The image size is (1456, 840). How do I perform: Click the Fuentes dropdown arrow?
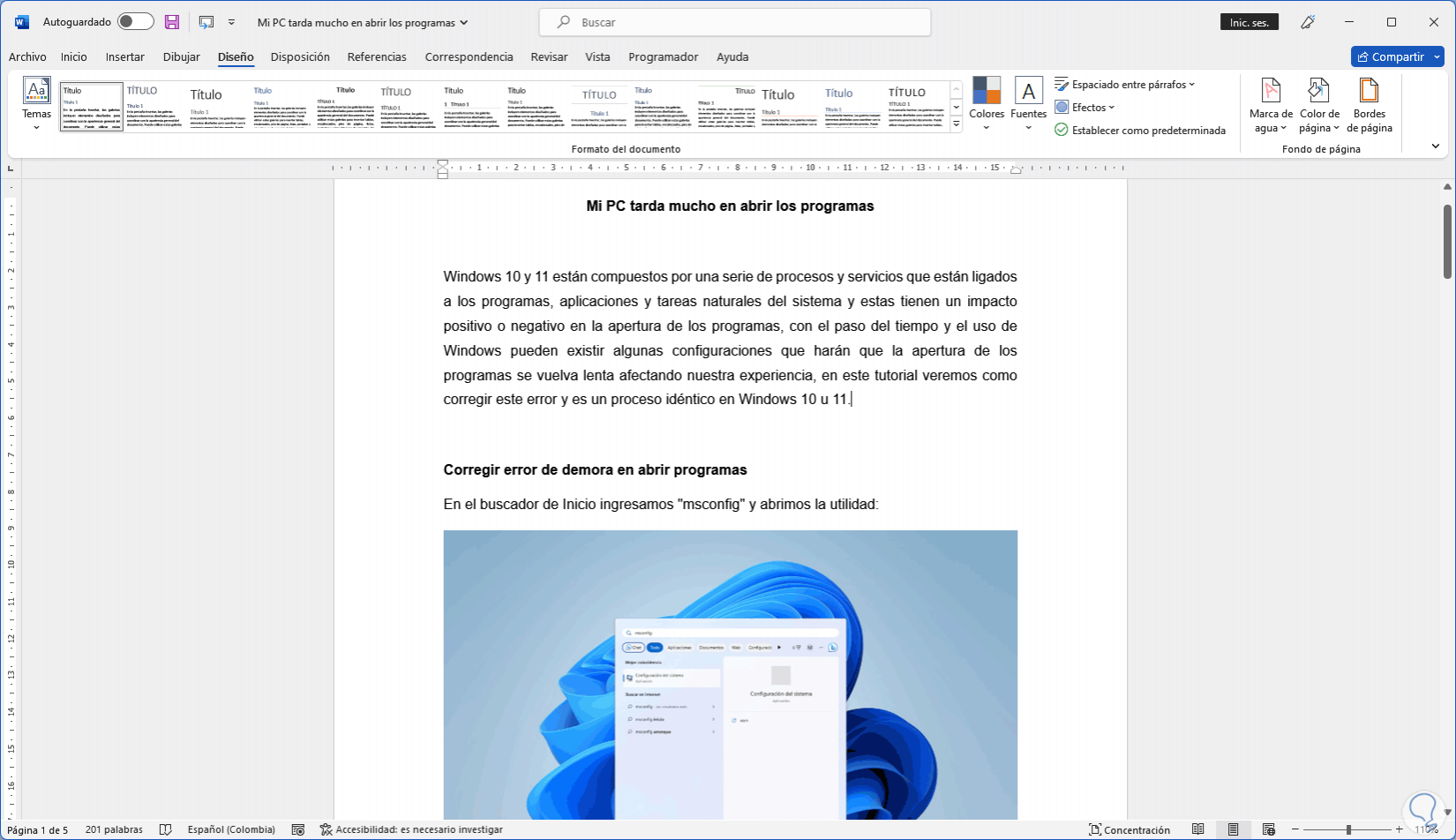pos(1028,128)
